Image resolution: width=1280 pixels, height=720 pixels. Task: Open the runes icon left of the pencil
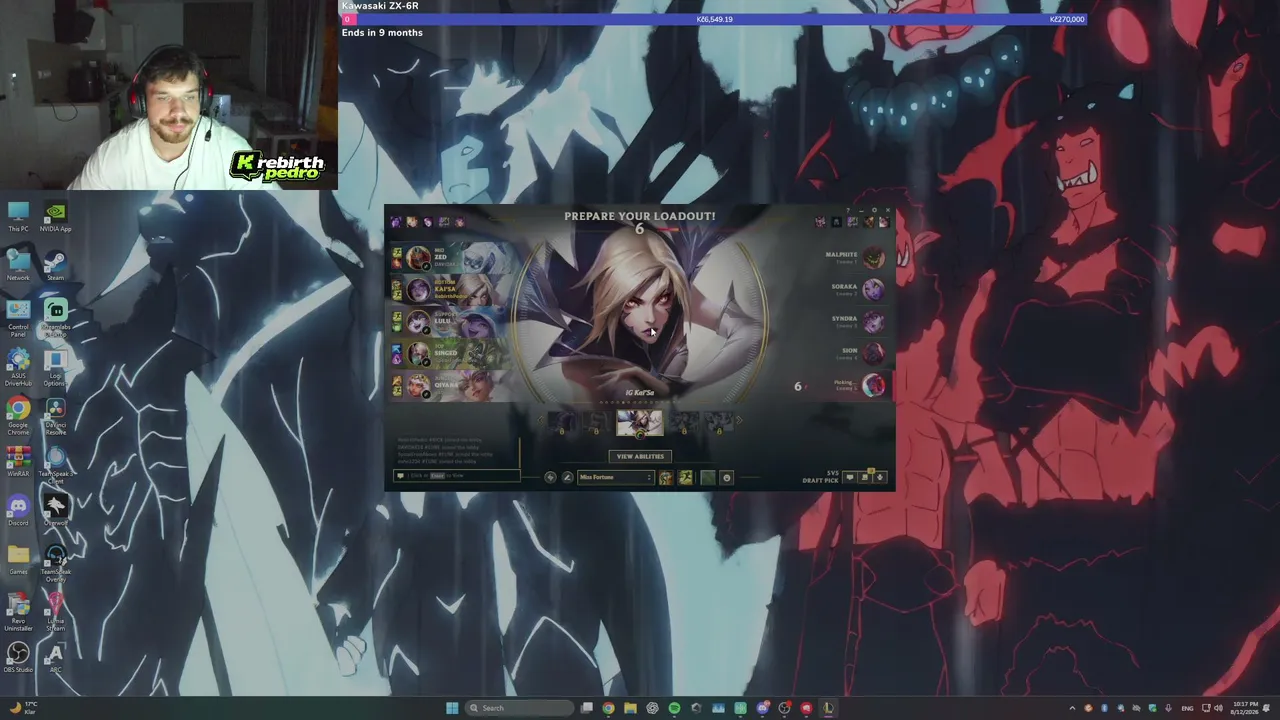550,477
